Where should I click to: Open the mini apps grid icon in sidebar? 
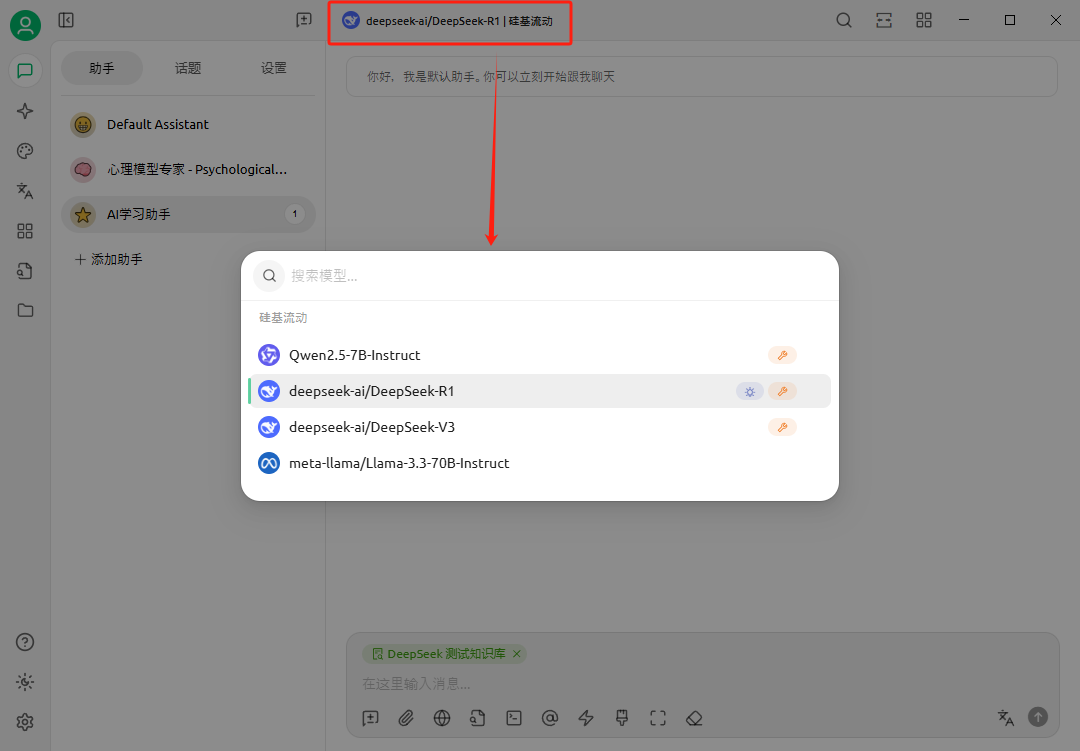coord(25,231)
